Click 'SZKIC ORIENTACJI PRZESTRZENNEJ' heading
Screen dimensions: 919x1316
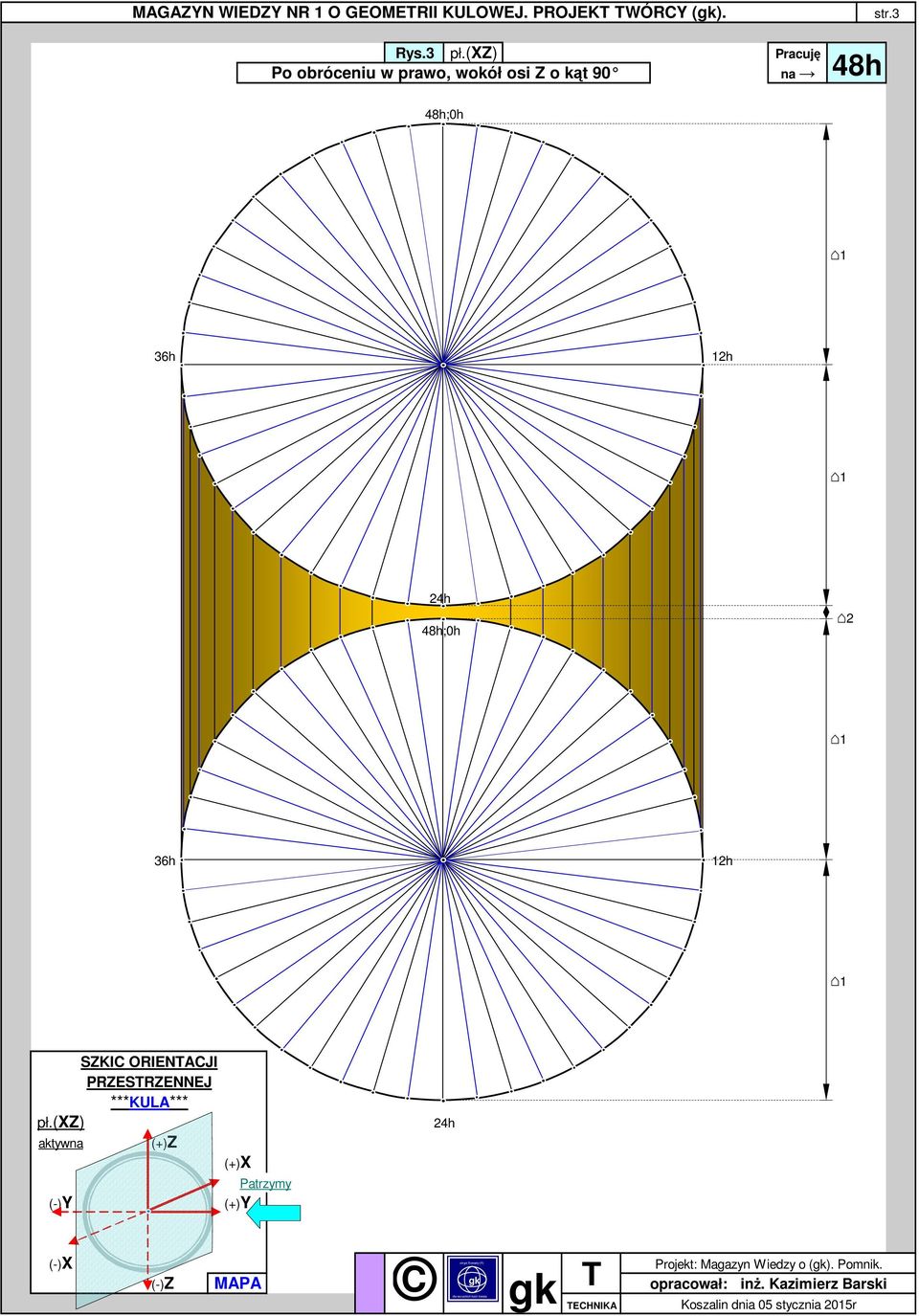(149, 1072)
